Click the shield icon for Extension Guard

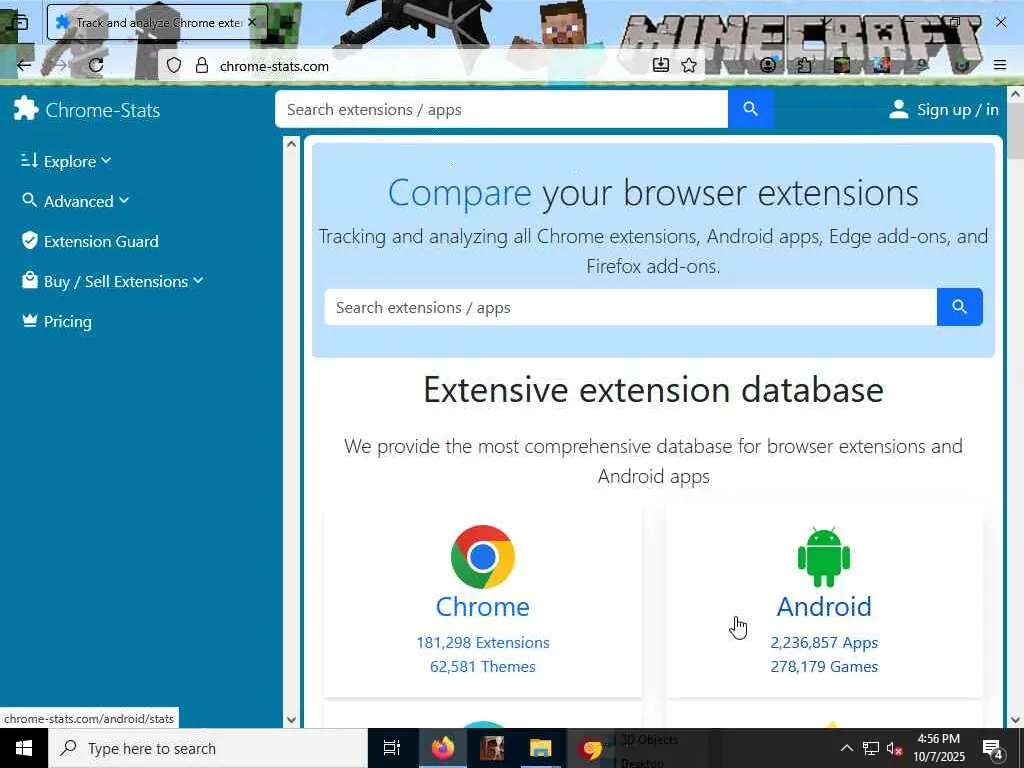click(x=29, y=240)
